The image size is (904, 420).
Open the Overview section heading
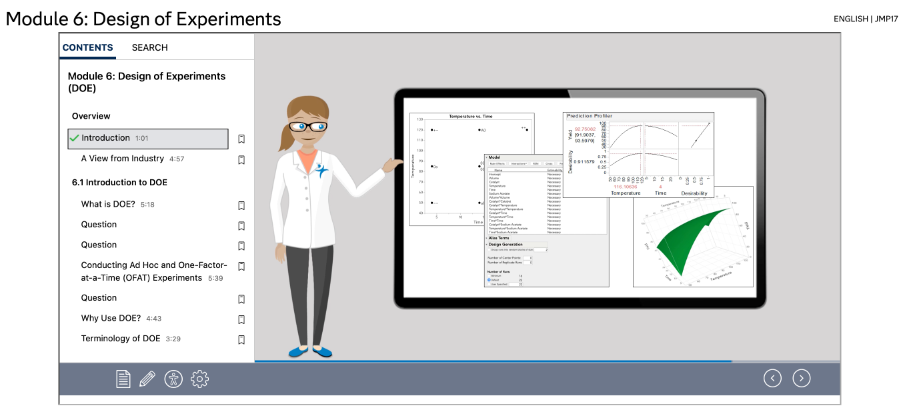coord(91,116)
